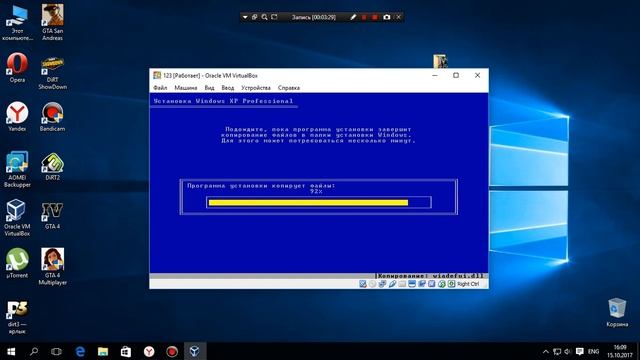
Task: Click the shared folders indicator in VirtualBox status bar
Action: (x=402, y=284)
